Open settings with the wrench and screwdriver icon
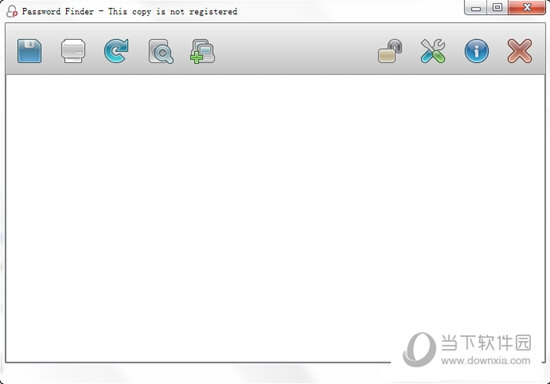This screenshot has width=550, height=384. (x=433, y=51)
